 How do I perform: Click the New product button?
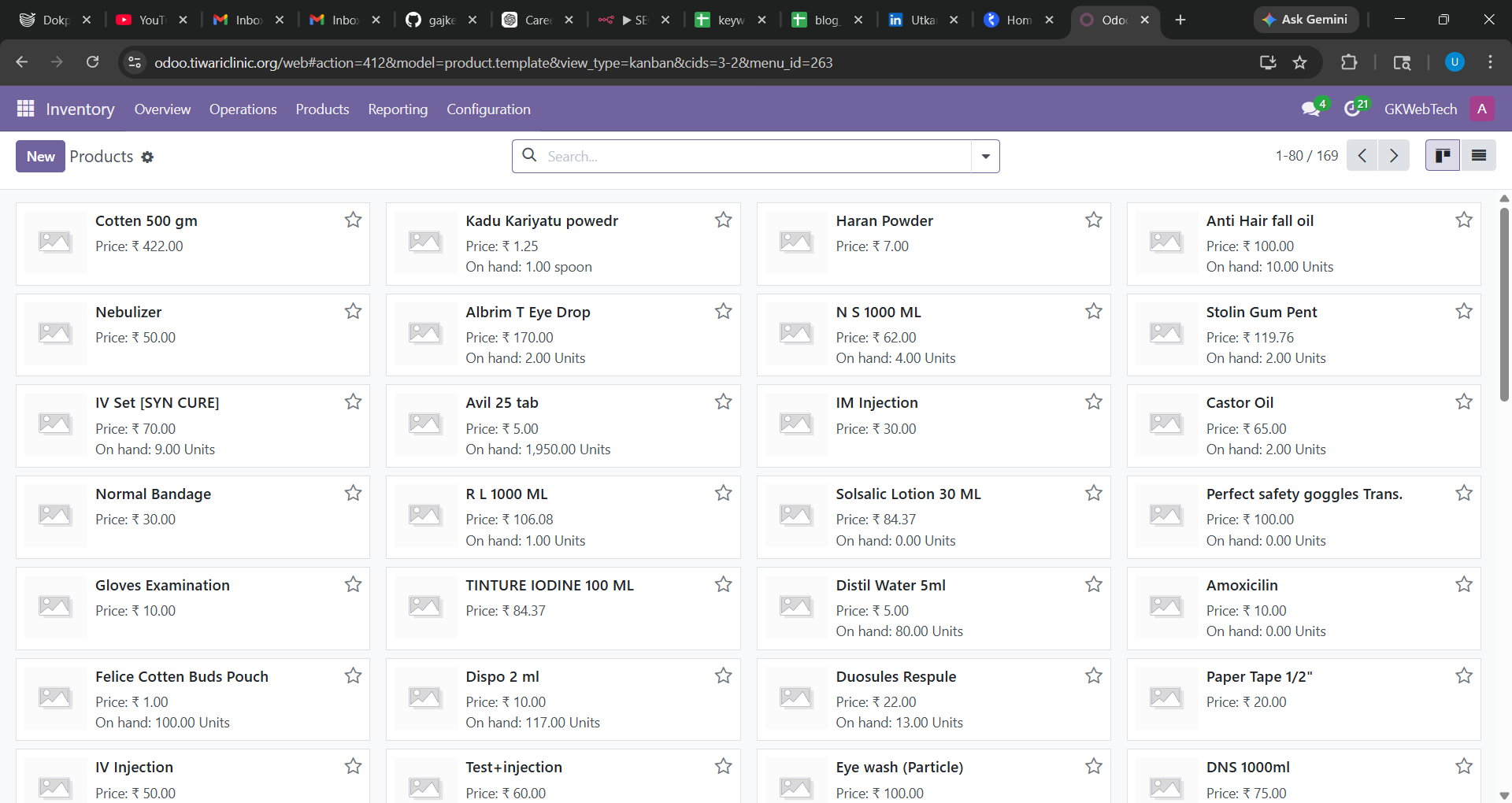pyautogui.click(x=40, y=156)
